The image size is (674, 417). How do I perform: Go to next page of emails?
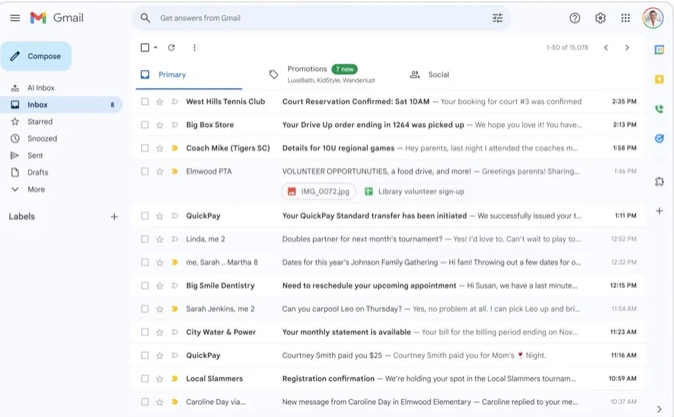tap(627, 48)
